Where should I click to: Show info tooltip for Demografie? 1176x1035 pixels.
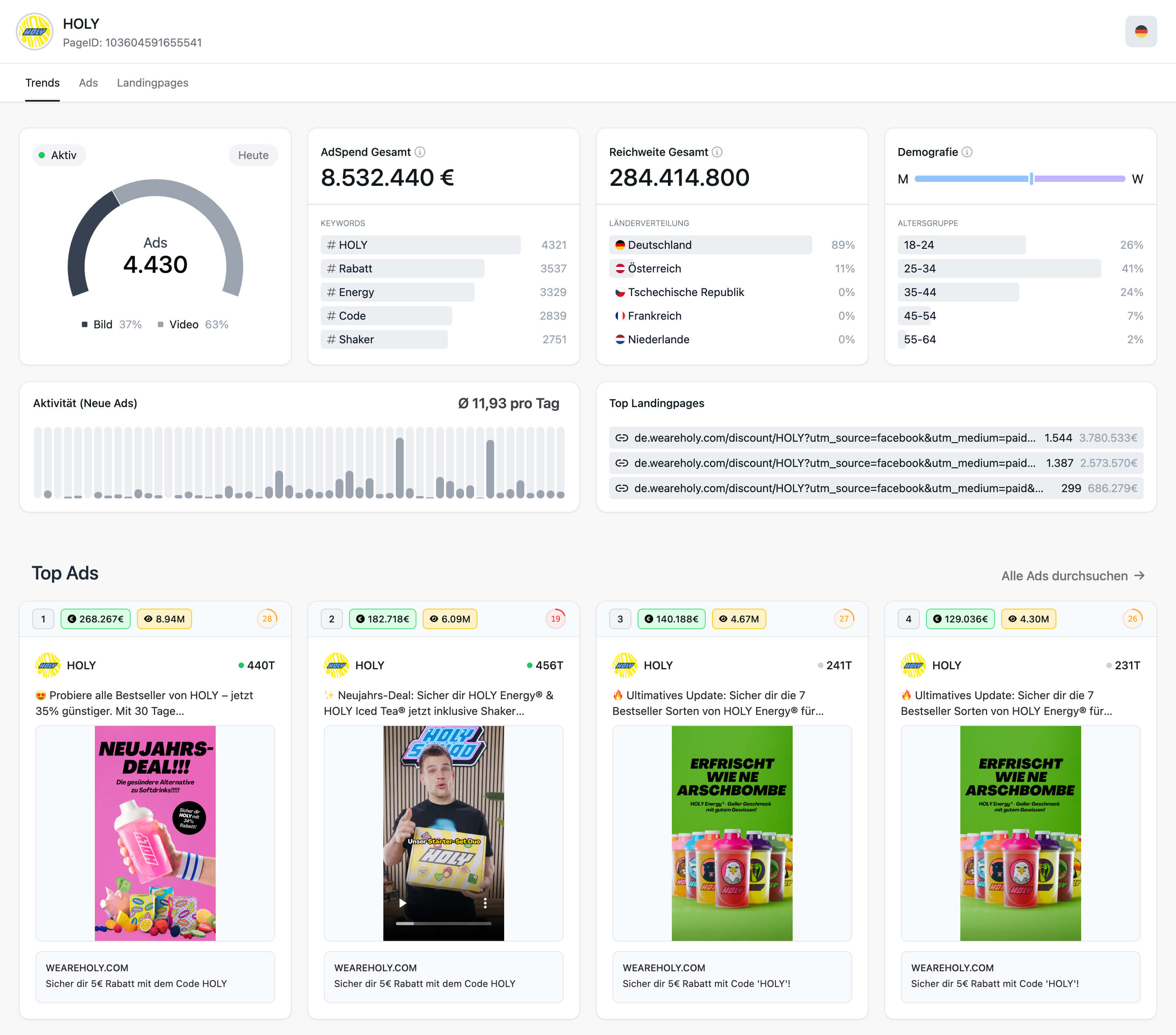coord(967,152)
